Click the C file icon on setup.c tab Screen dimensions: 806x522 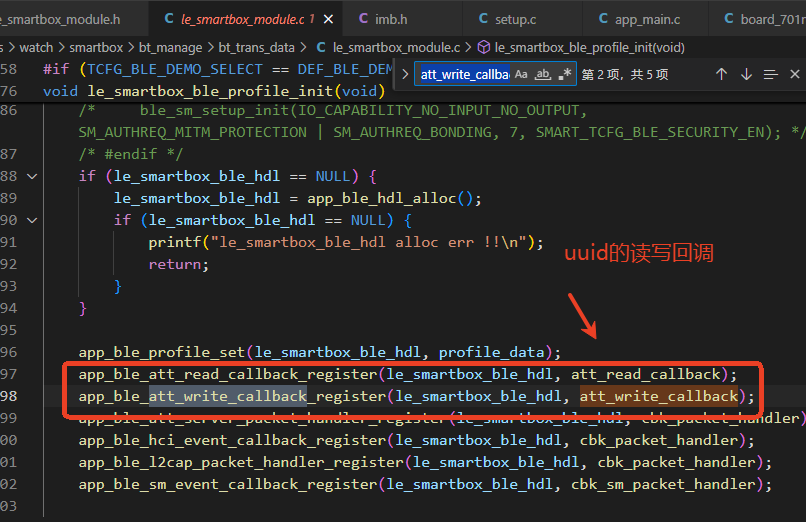click(483, 19)
